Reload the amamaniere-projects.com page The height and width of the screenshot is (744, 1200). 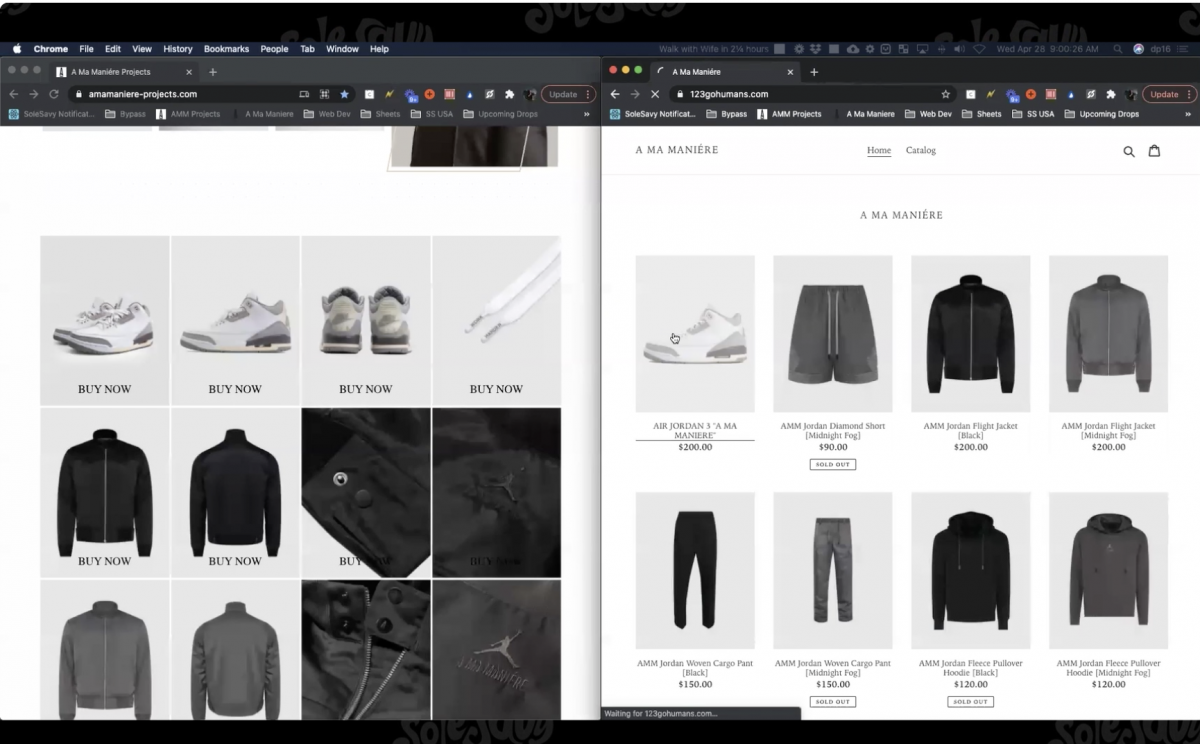pos(54,94)
